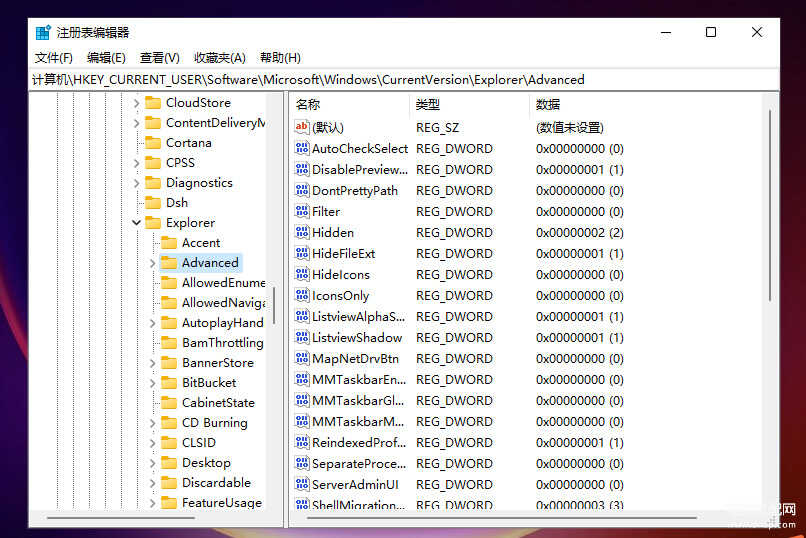
Task: Open the 收藏夹(A) menu
Action: (219, 58)
